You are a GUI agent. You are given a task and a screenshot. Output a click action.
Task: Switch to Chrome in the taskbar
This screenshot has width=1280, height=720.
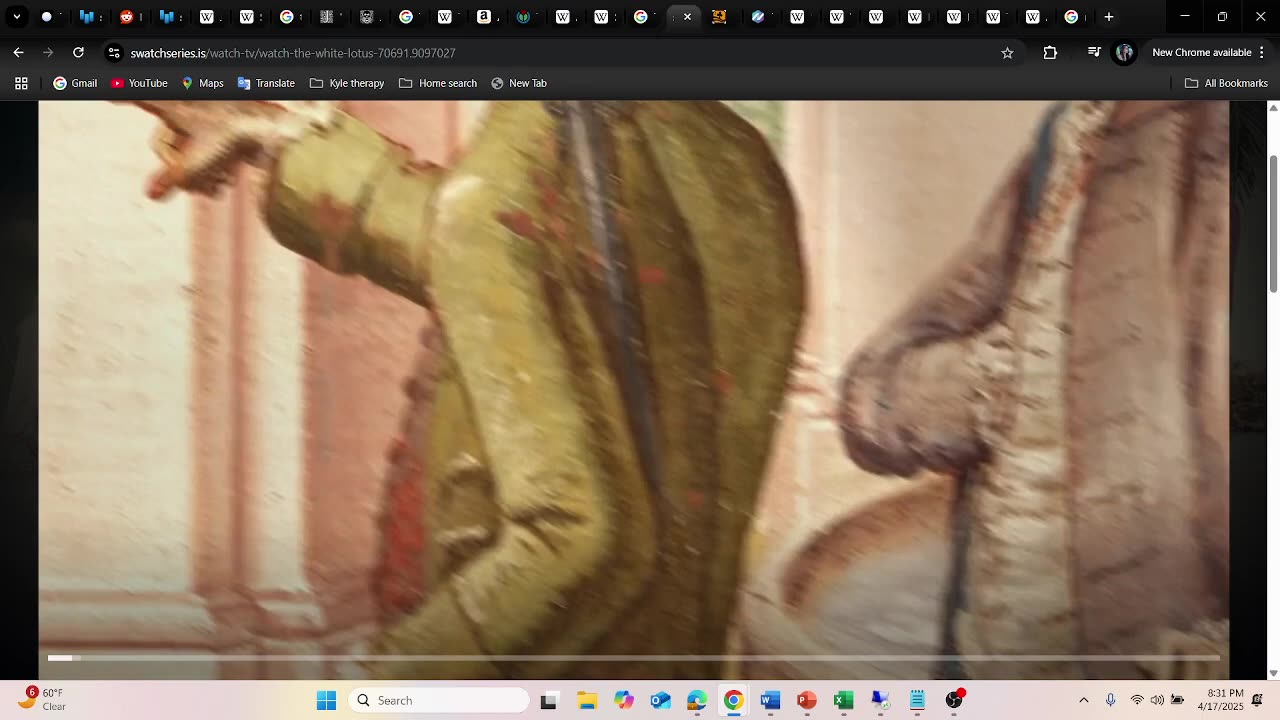[733, 700]
